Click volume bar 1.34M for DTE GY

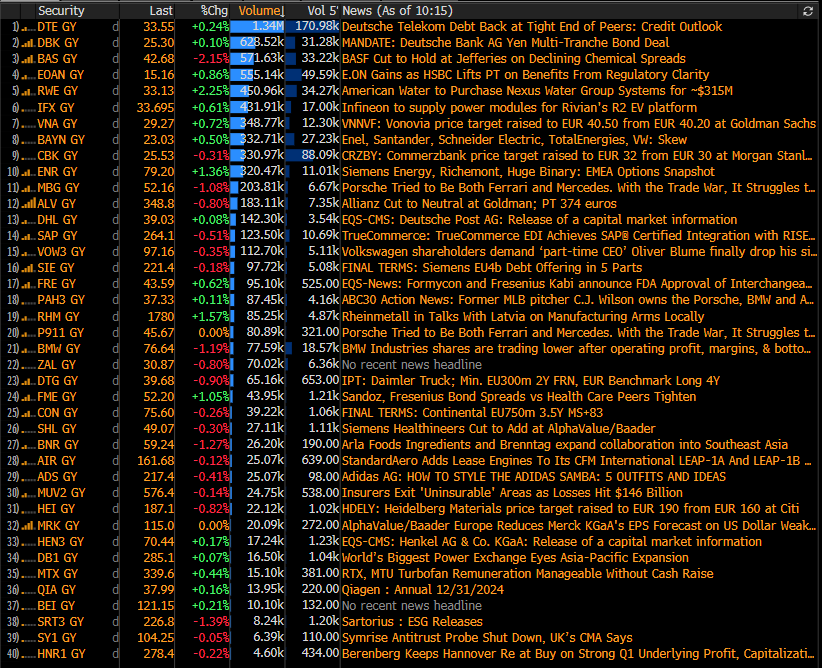pyautogui.click(x=257, y=27)
